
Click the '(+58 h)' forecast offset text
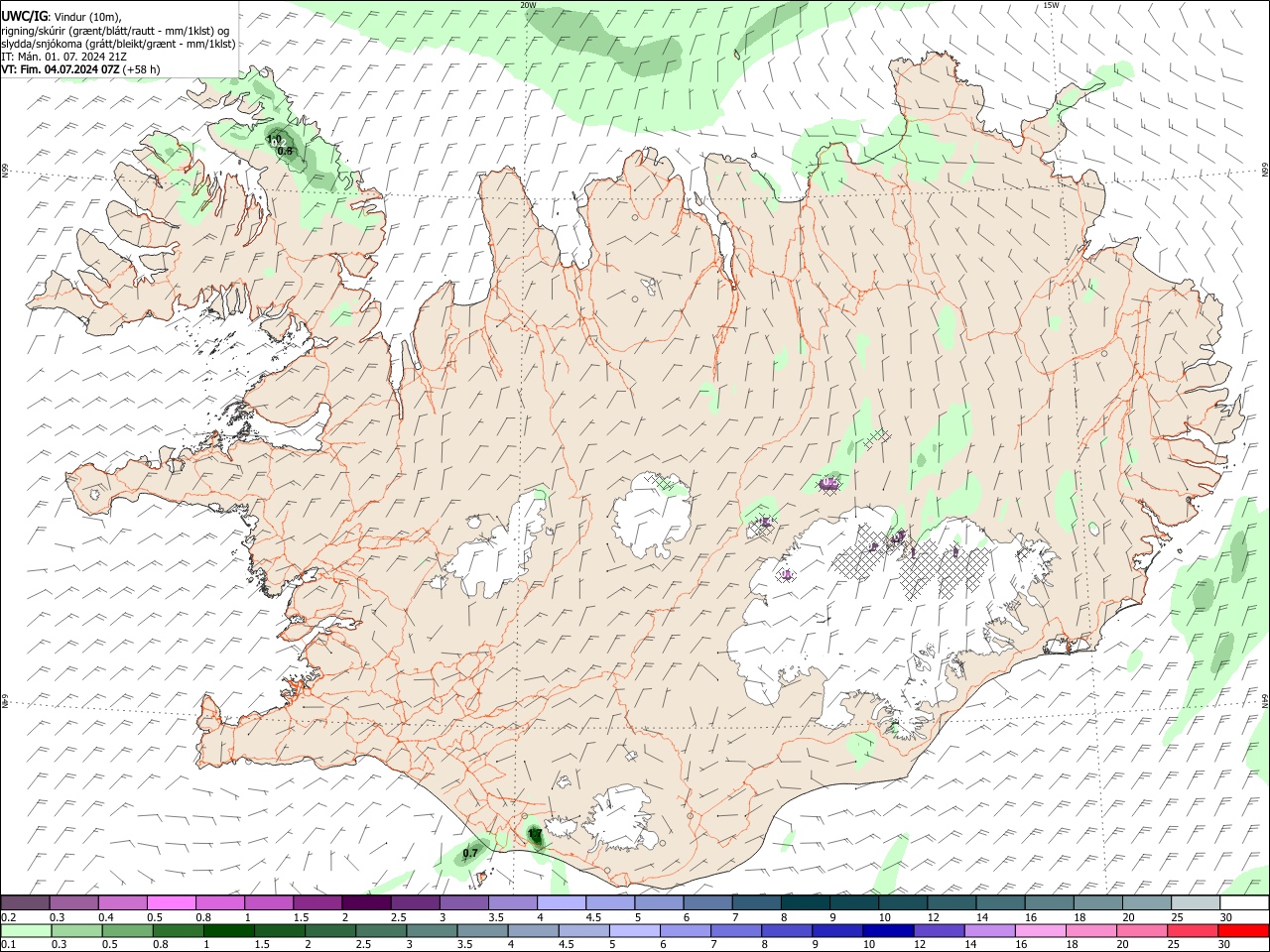(x=142, y=69)
